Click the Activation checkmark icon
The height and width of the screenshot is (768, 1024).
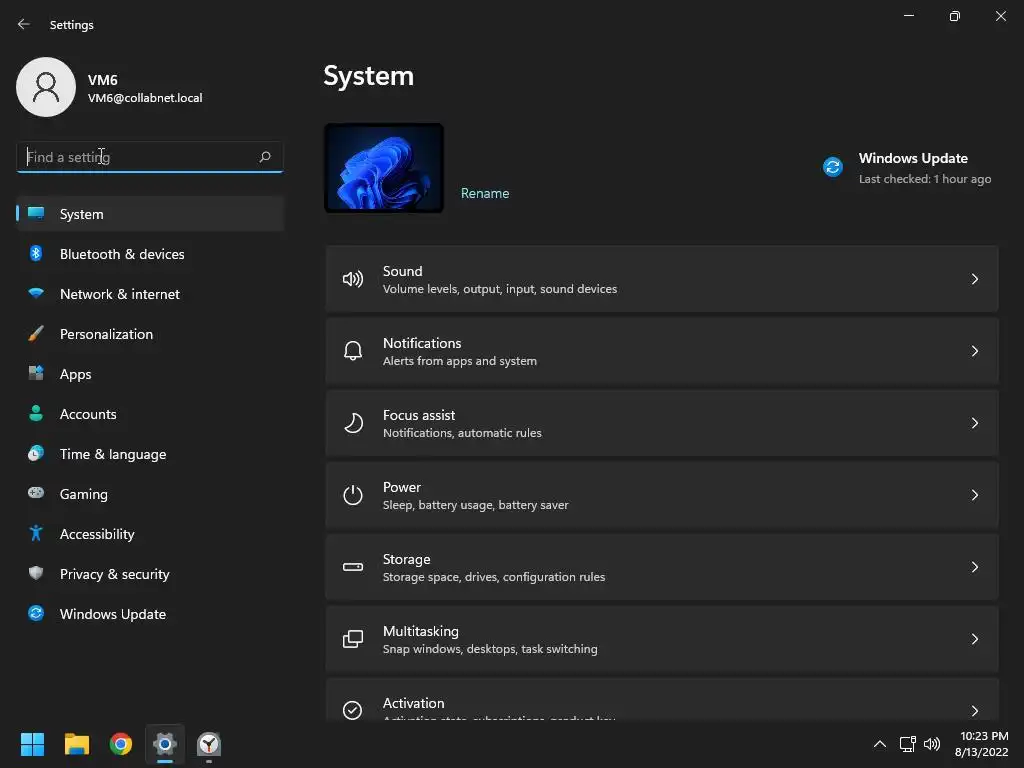(x=353, y=710)
